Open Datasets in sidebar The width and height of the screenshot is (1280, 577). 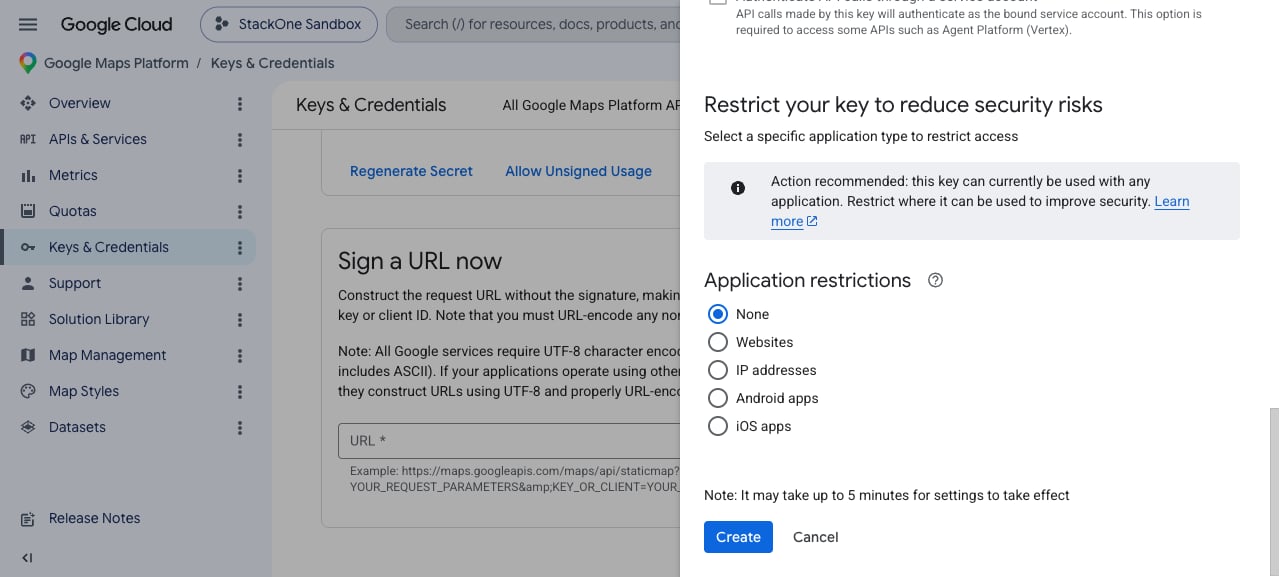point(77,427)
